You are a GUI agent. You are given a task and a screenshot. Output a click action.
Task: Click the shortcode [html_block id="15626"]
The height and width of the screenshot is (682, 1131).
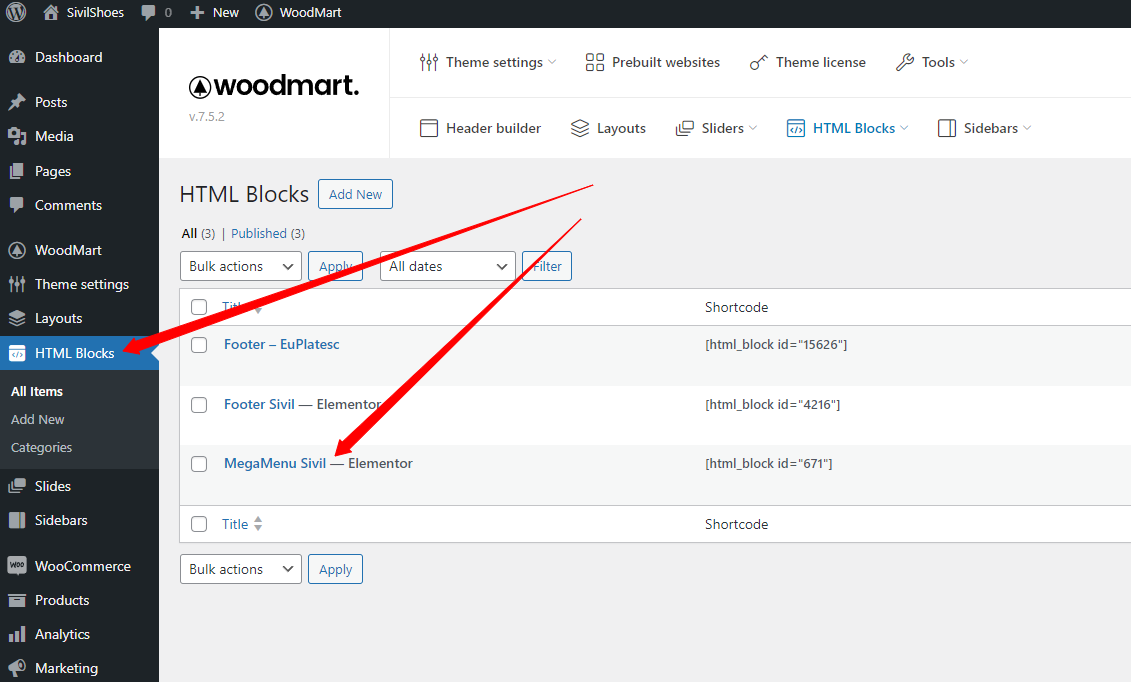click(x=776, y=345)
